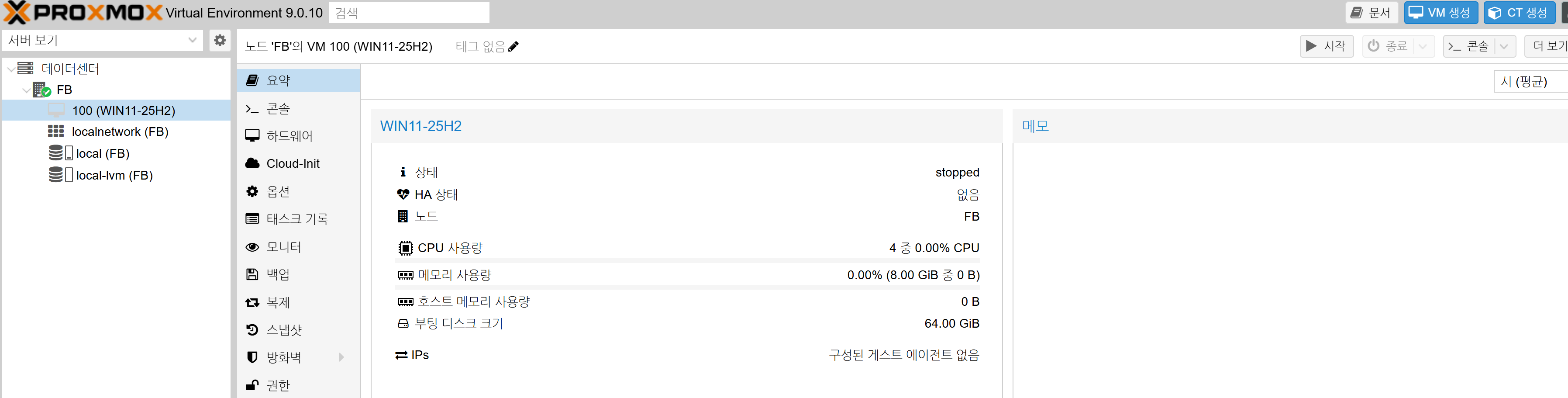The image size is (1568, 398).
Task: Open the 권한 permissions tab
Action: (x=298, y=385)
